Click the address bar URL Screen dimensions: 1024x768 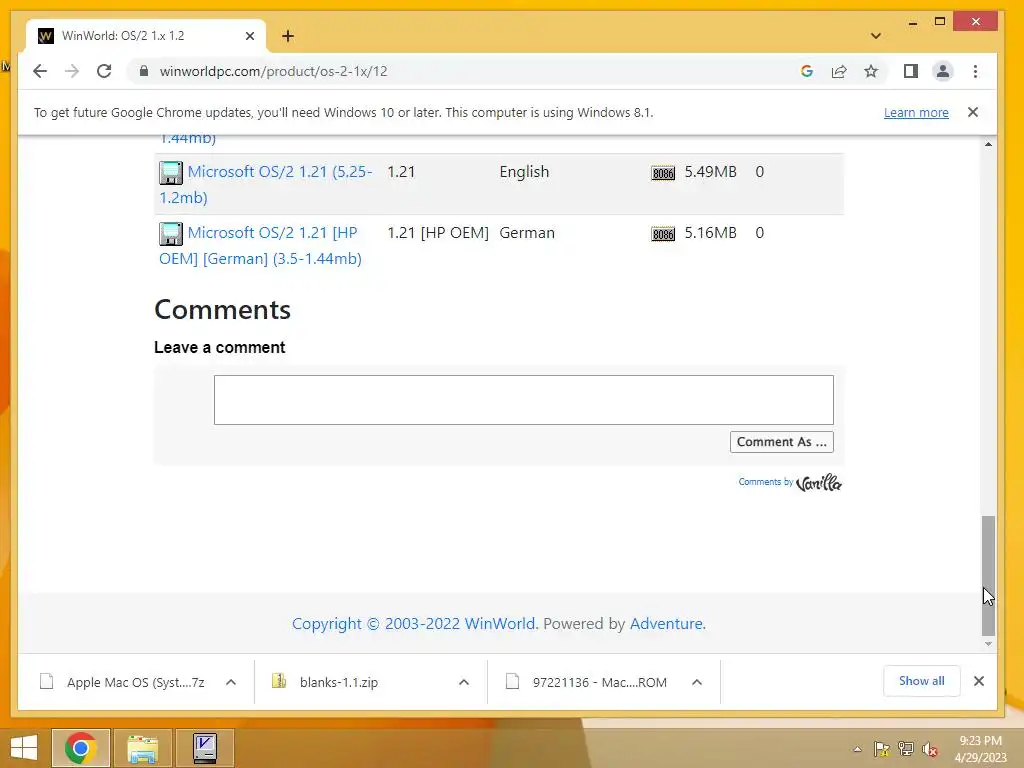tap(274, 71)
